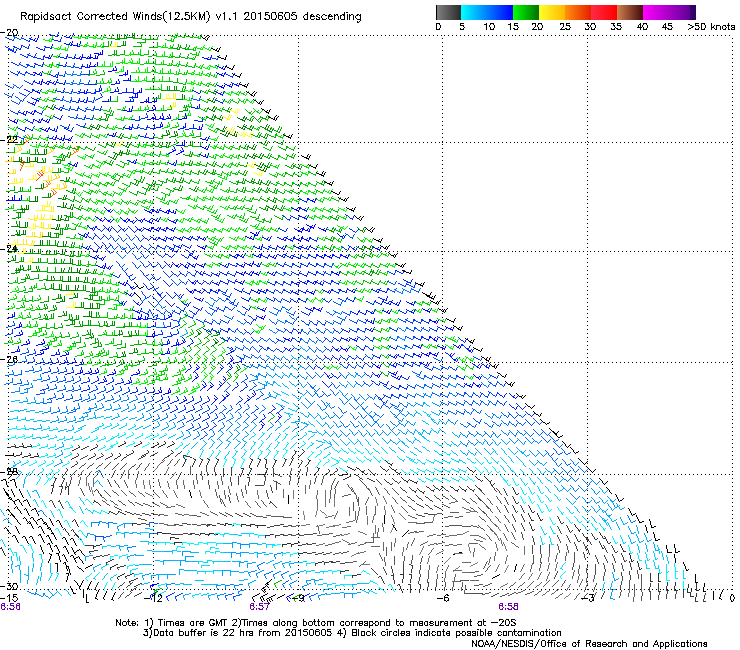This screenshot has width=740, height=650.
Task: Click the -22 latitude axis label
Action: [9, 139]
